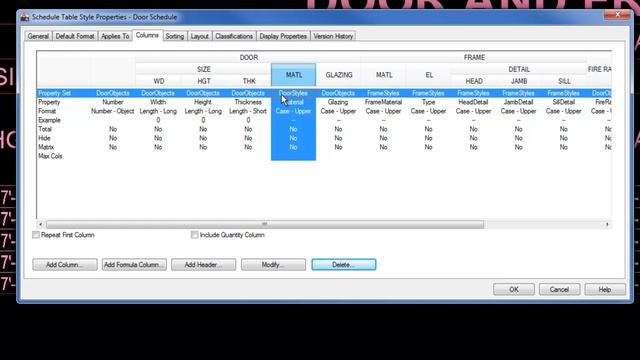
Task: Select the THK column header
Action: 249,81
